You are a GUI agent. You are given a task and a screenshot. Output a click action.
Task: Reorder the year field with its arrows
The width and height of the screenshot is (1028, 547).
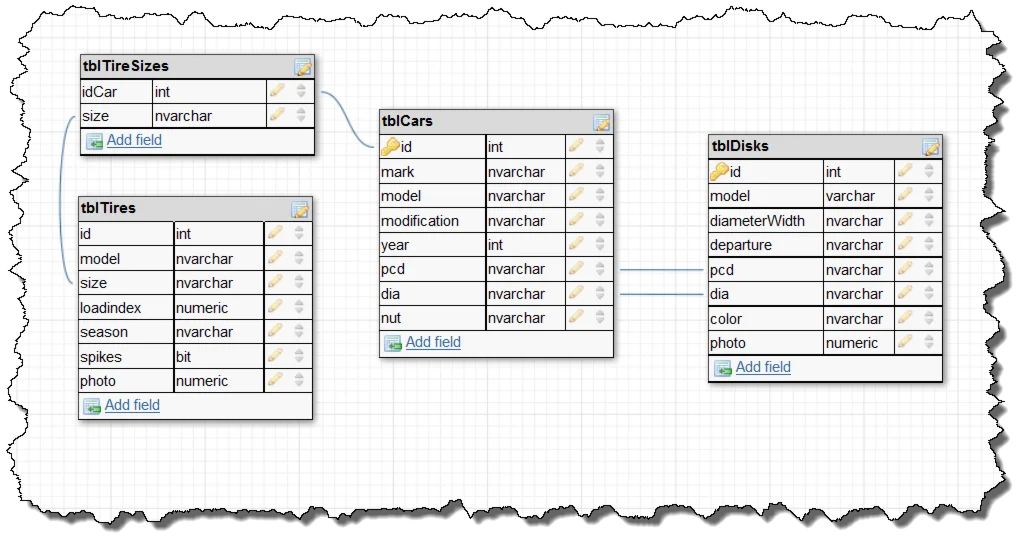(x=600, y=244)
